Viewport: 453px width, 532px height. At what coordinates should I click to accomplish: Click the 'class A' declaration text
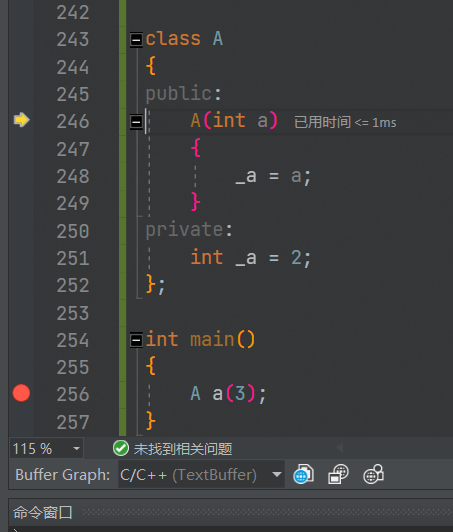pyautogui.click(x=184, y=39)
